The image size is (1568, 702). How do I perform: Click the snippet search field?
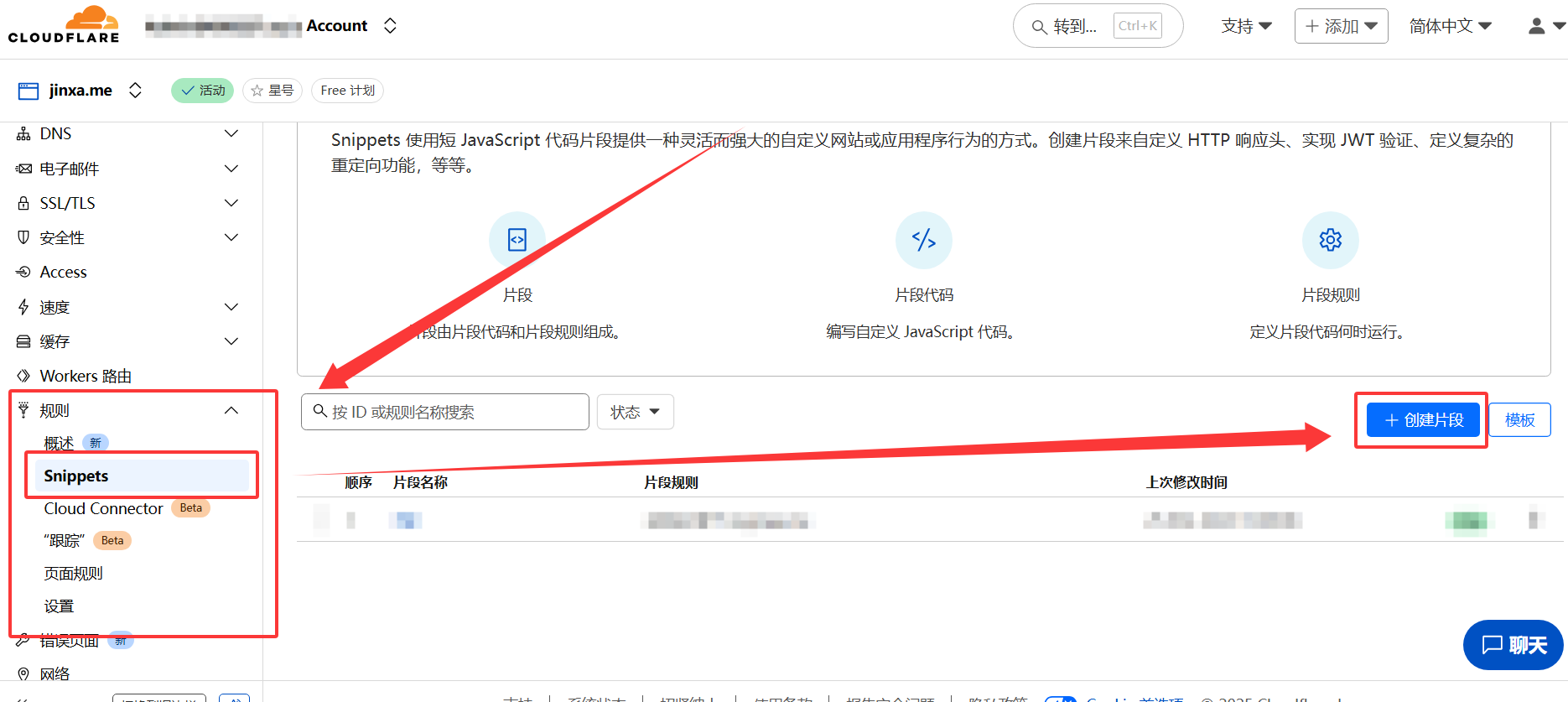444,412
